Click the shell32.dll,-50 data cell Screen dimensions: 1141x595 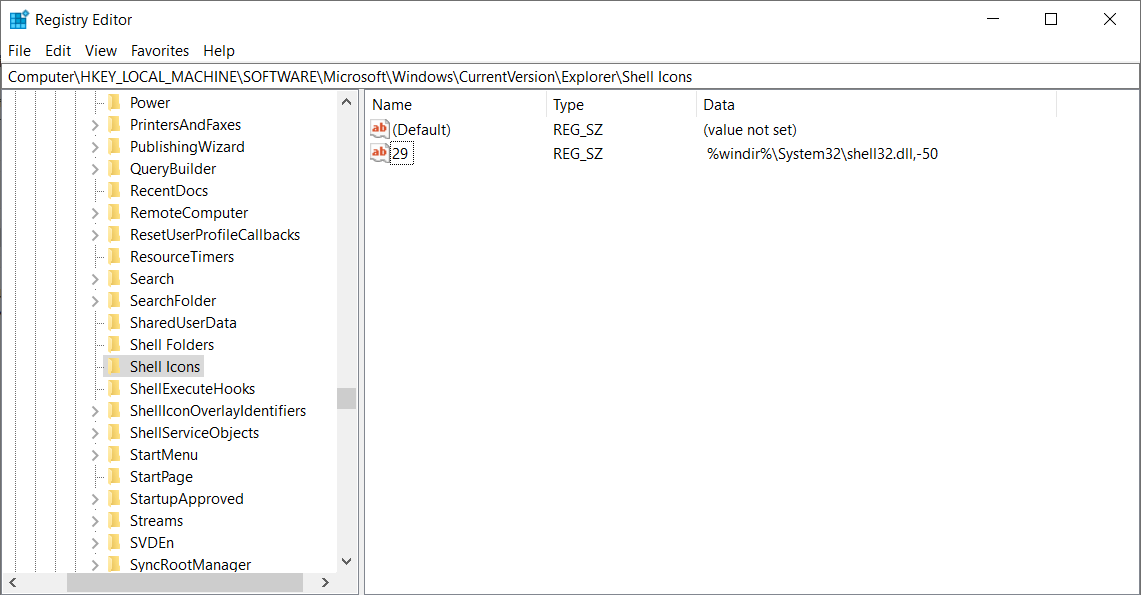[822, 153]
